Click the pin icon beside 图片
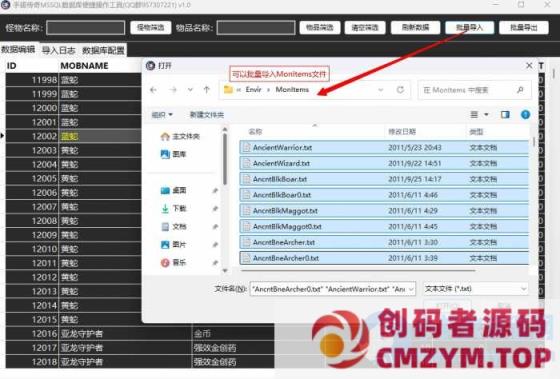Viewport: 560px width, 379px height. tap(215, 245)
